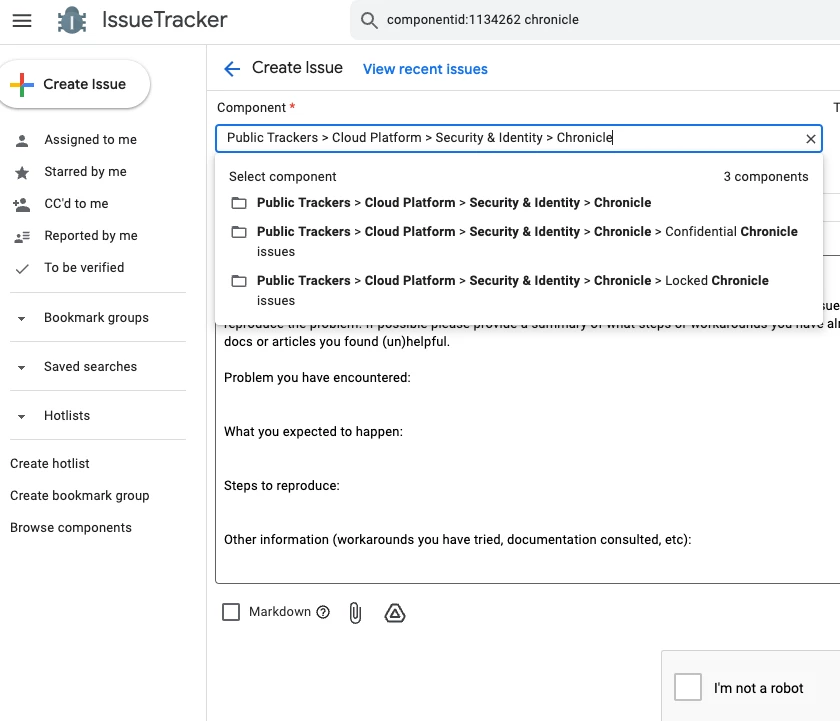Click the "Other information" line in description
This screenshot has height=721, width=840.
(x=458, y=539)
